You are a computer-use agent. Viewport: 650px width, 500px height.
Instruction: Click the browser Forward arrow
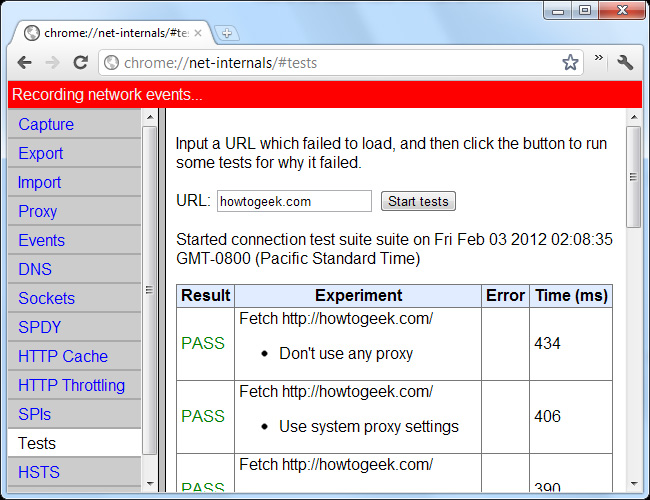[x=52, y=63]
